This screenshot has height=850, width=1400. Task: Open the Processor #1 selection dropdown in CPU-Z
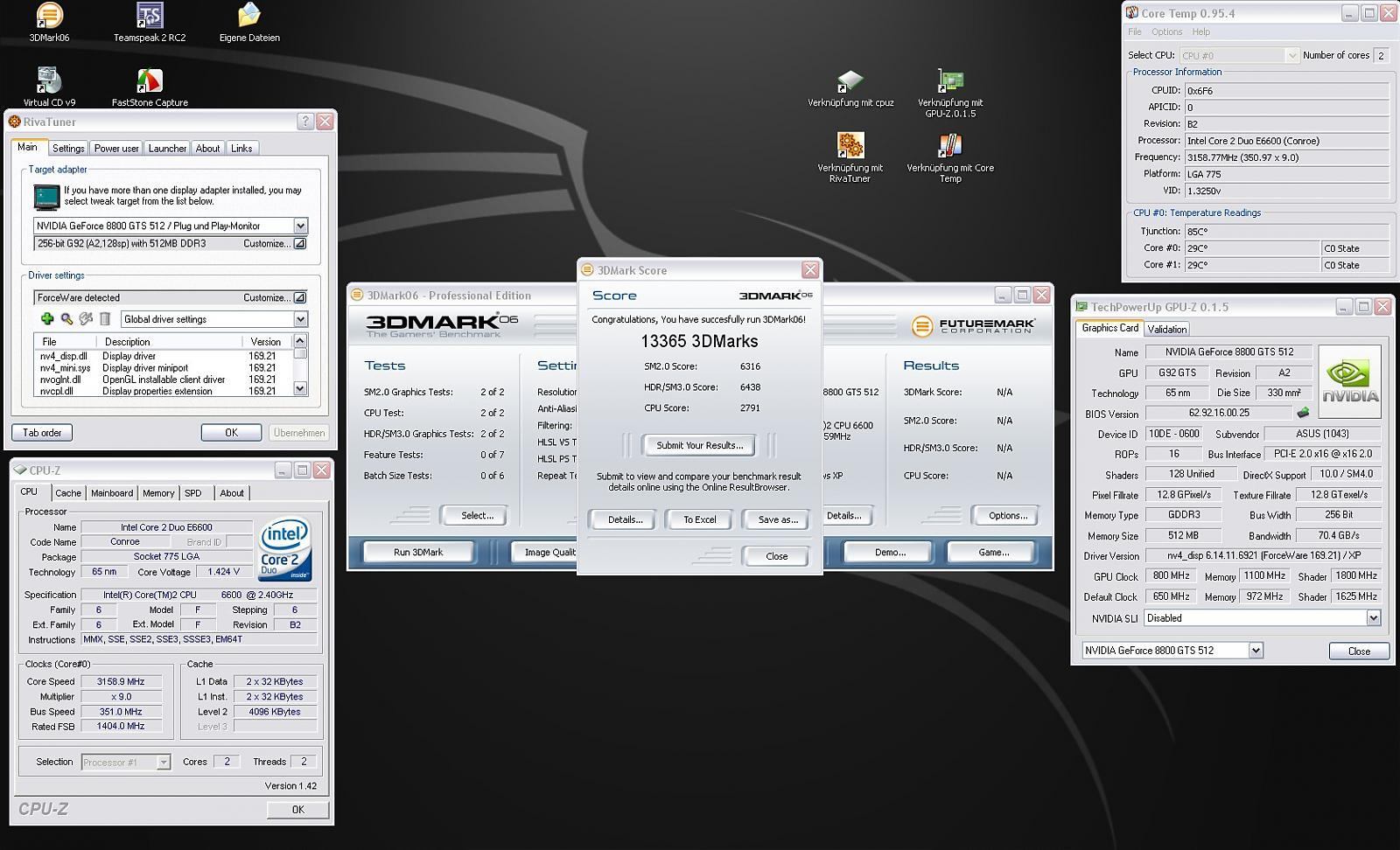tap(163, 763)
